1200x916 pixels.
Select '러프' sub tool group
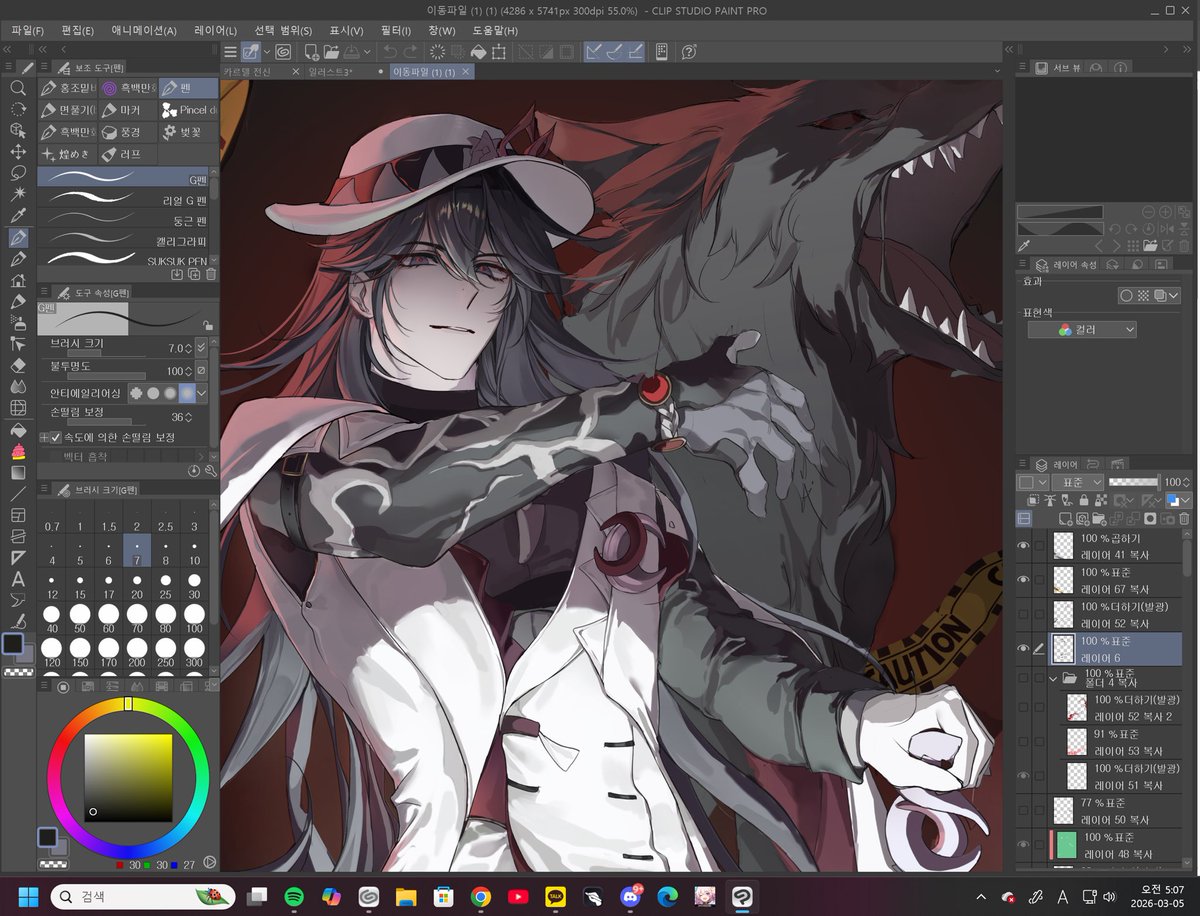point(127,154)
